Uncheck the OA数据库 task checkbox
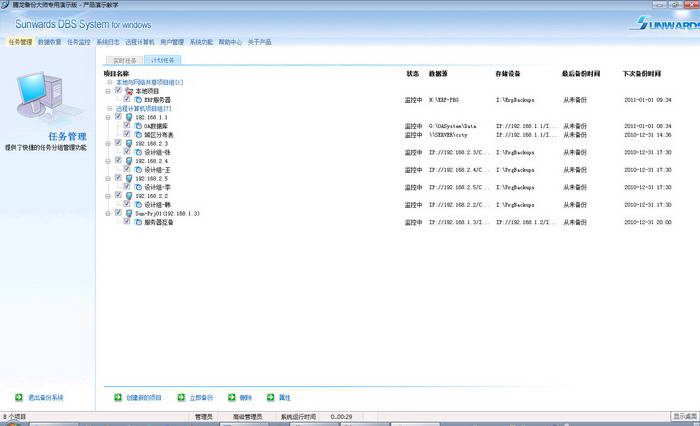This screenshot has height=426, width=700. (127, 125)
